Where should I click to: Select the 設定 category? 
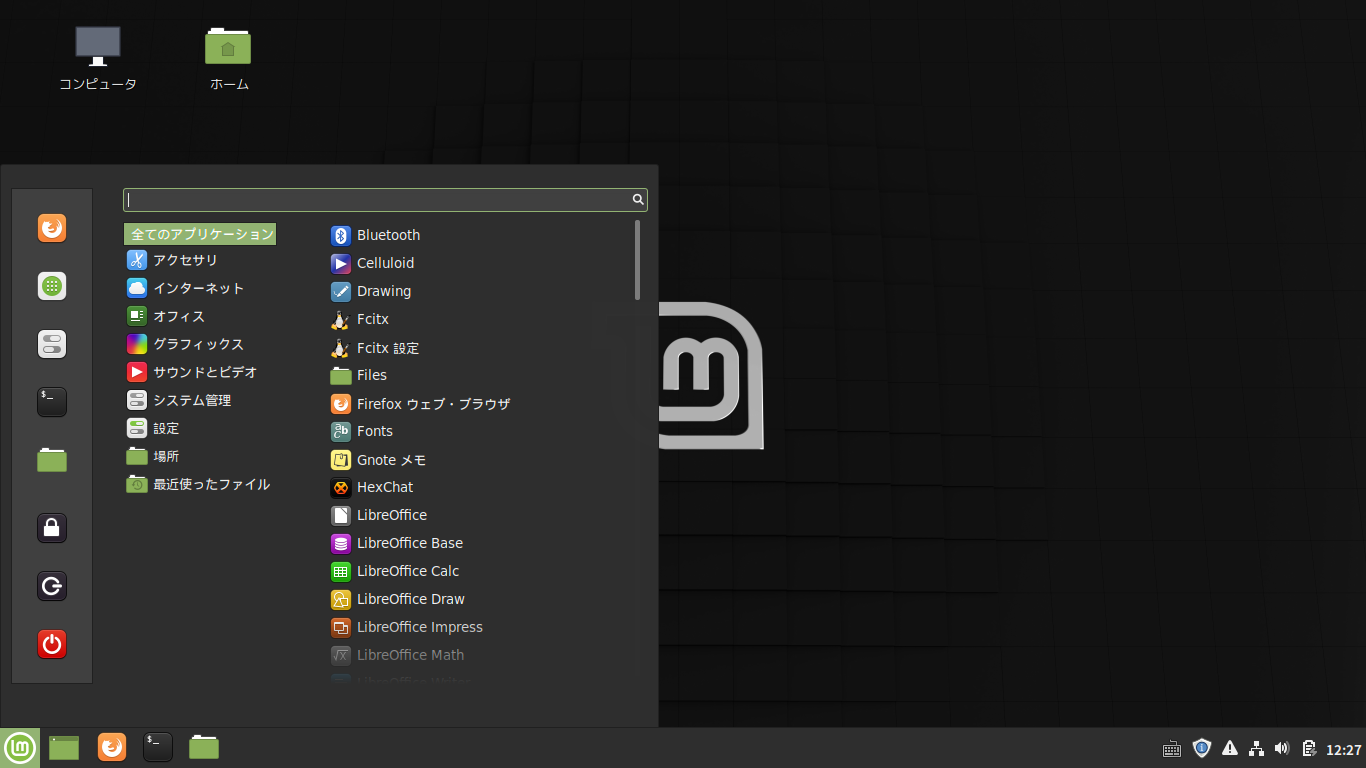click(153, 428)
